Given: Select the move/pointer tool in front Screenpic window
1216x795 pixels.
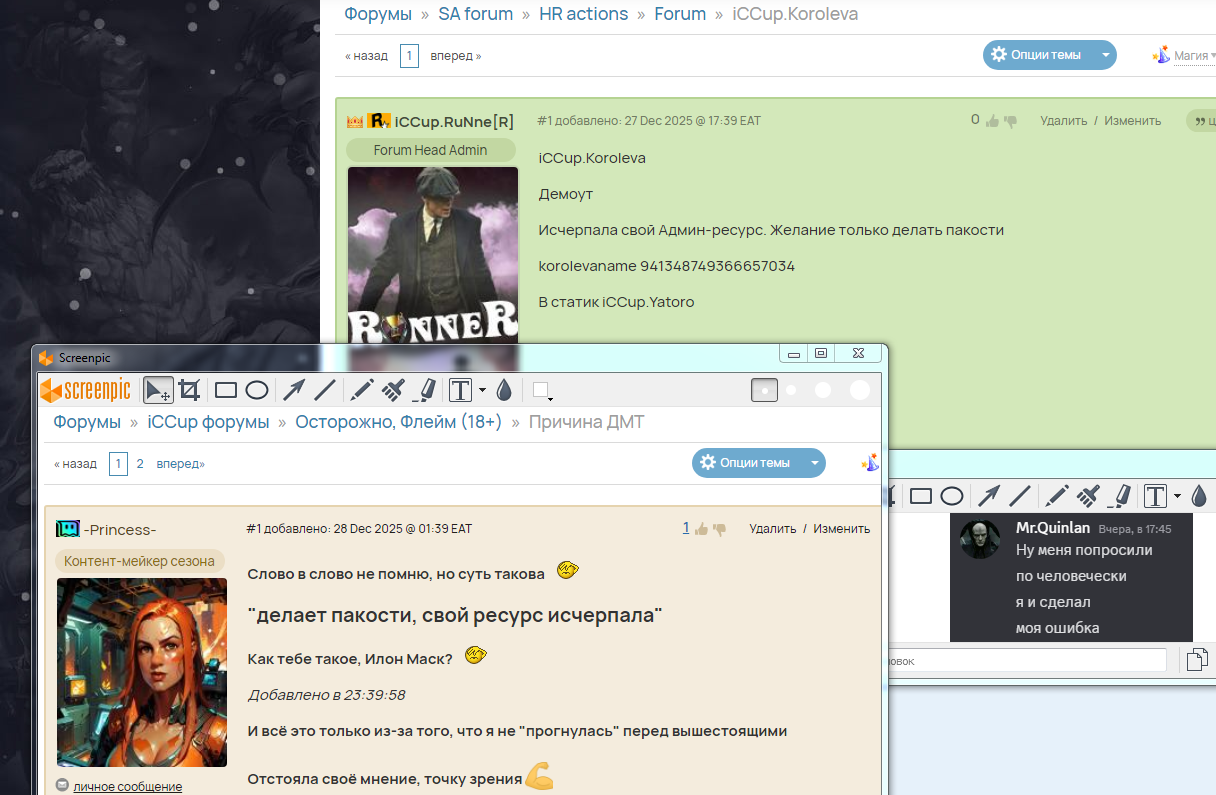Looking at the screenshot, I should 158,390.
